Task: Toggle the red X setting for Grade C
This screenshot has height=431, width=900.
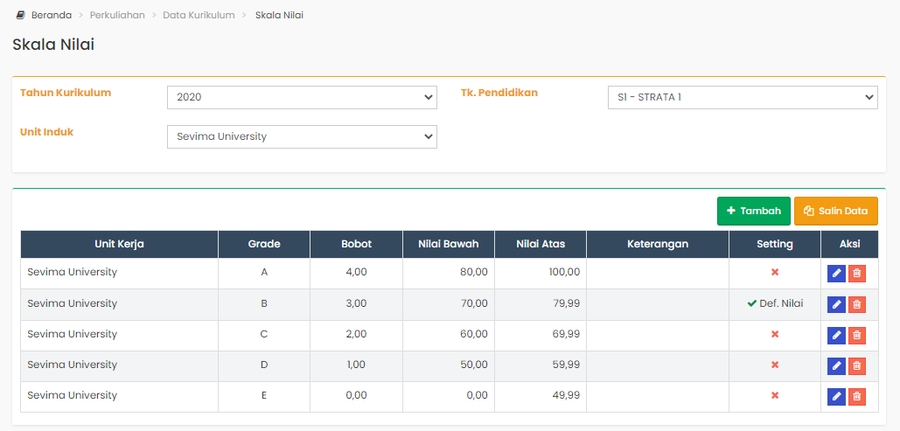Action: coord(774,335)
